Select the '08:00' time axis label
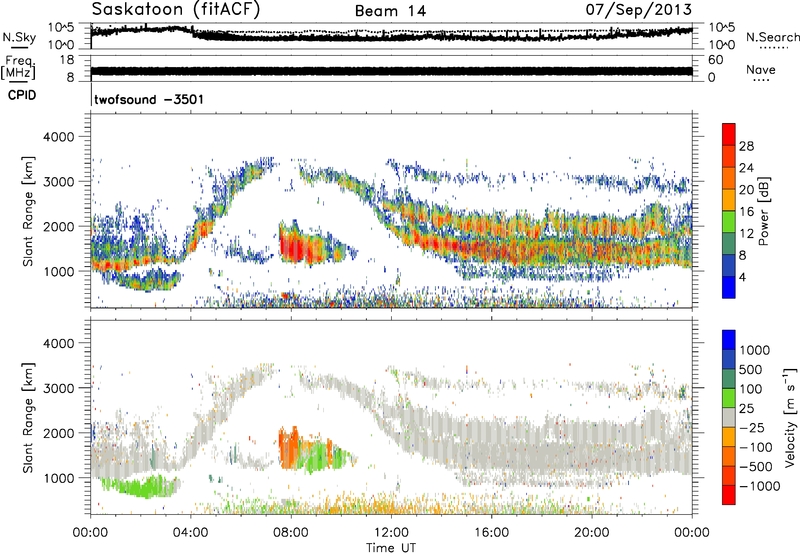This screenshot has height=554, width=800. tap(291, 532)
